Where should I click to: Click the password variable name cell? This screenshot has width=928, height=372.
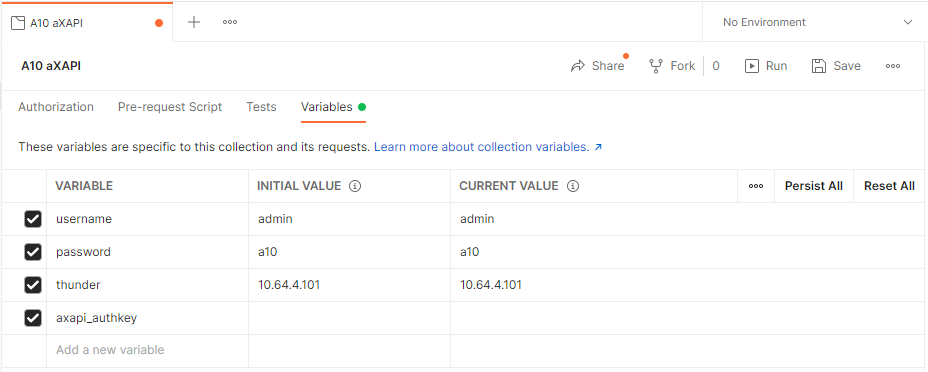(x=147, y=253)
